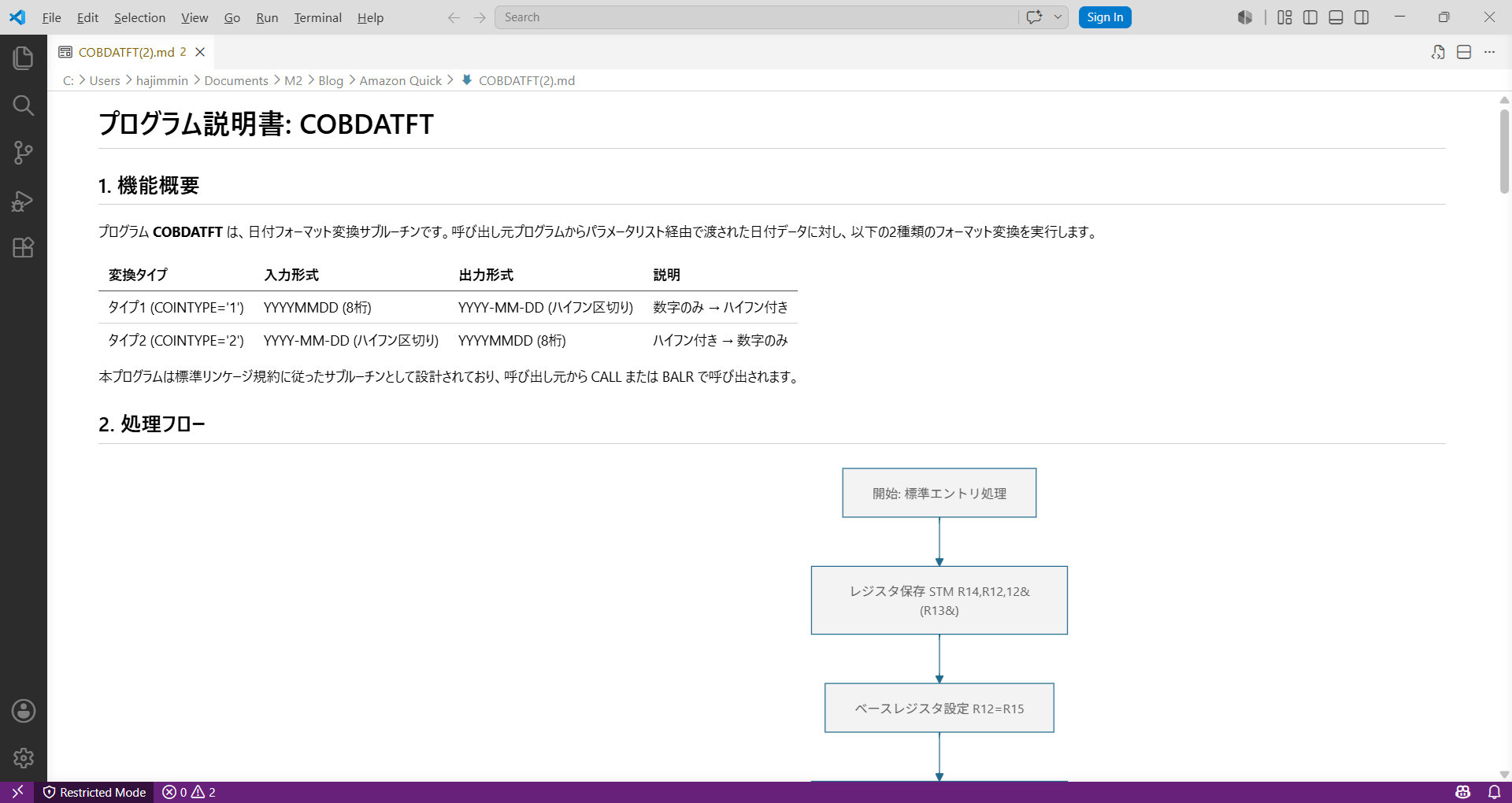The image size is (1512, 803).
Task: Open the Selection menu
Action: (139, 17)
